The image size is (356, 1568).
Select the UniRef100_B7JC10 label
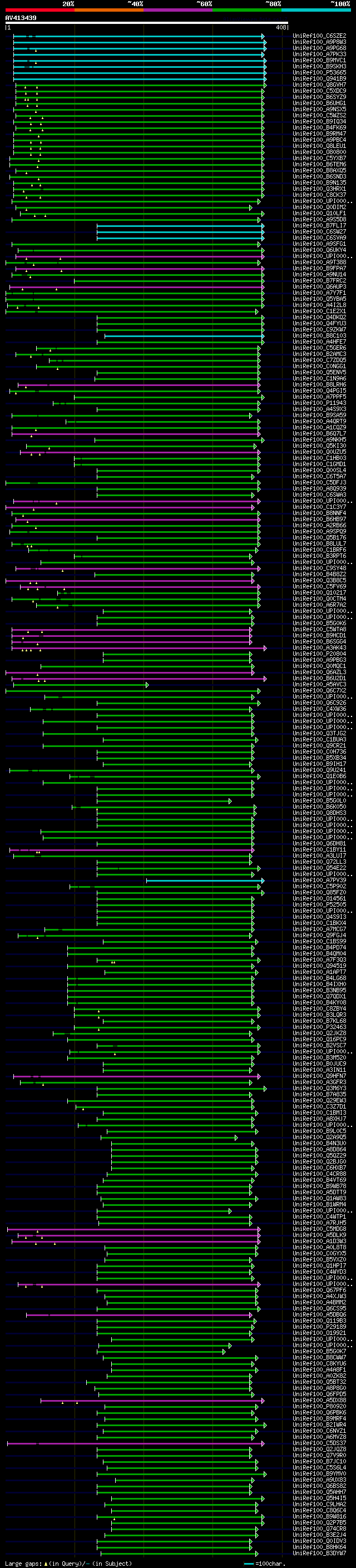pos(319,1461)
